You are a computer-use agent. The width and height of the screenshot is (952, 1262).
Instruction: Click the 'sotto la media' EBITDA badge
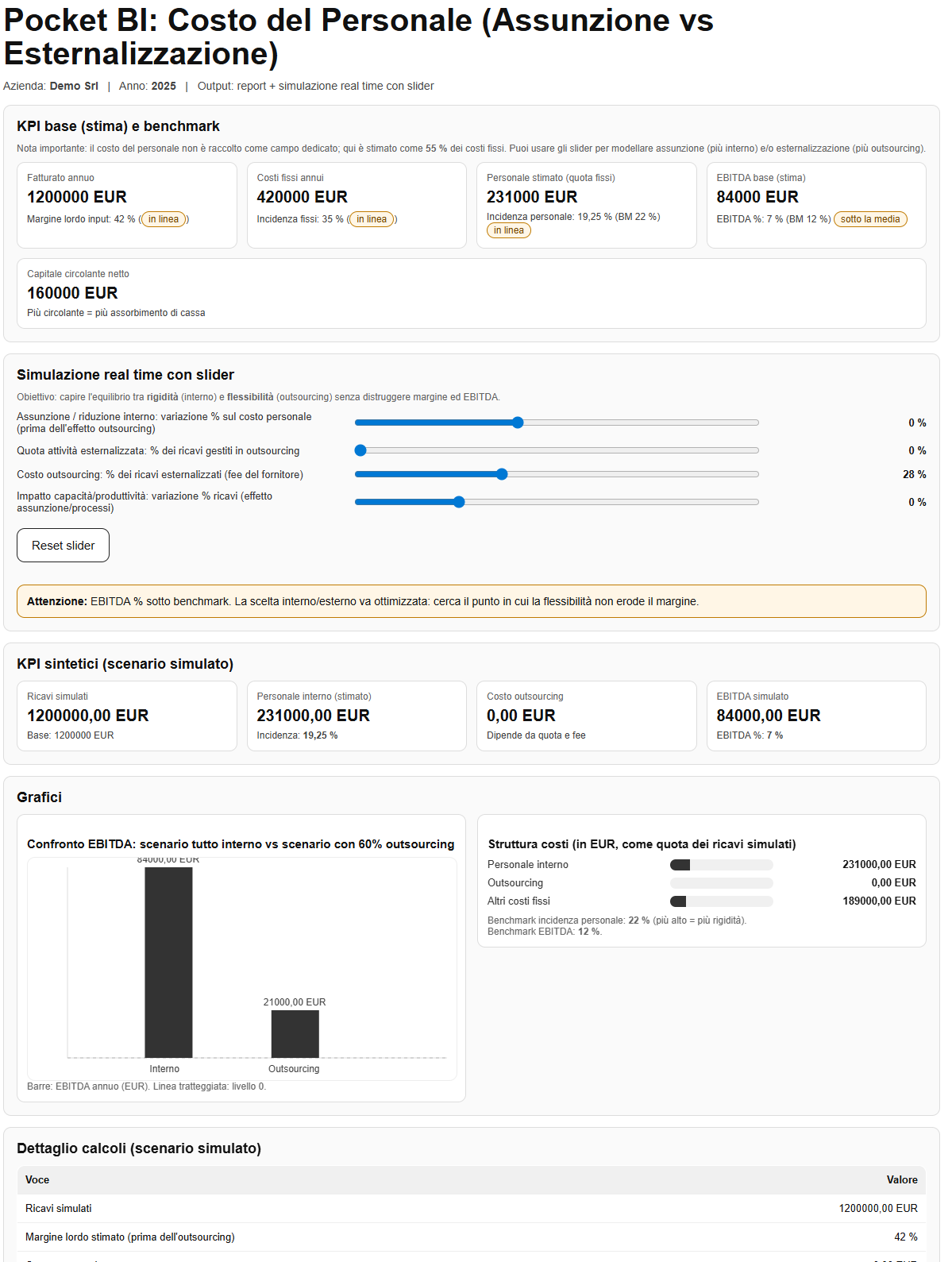(x=870, y=219)
